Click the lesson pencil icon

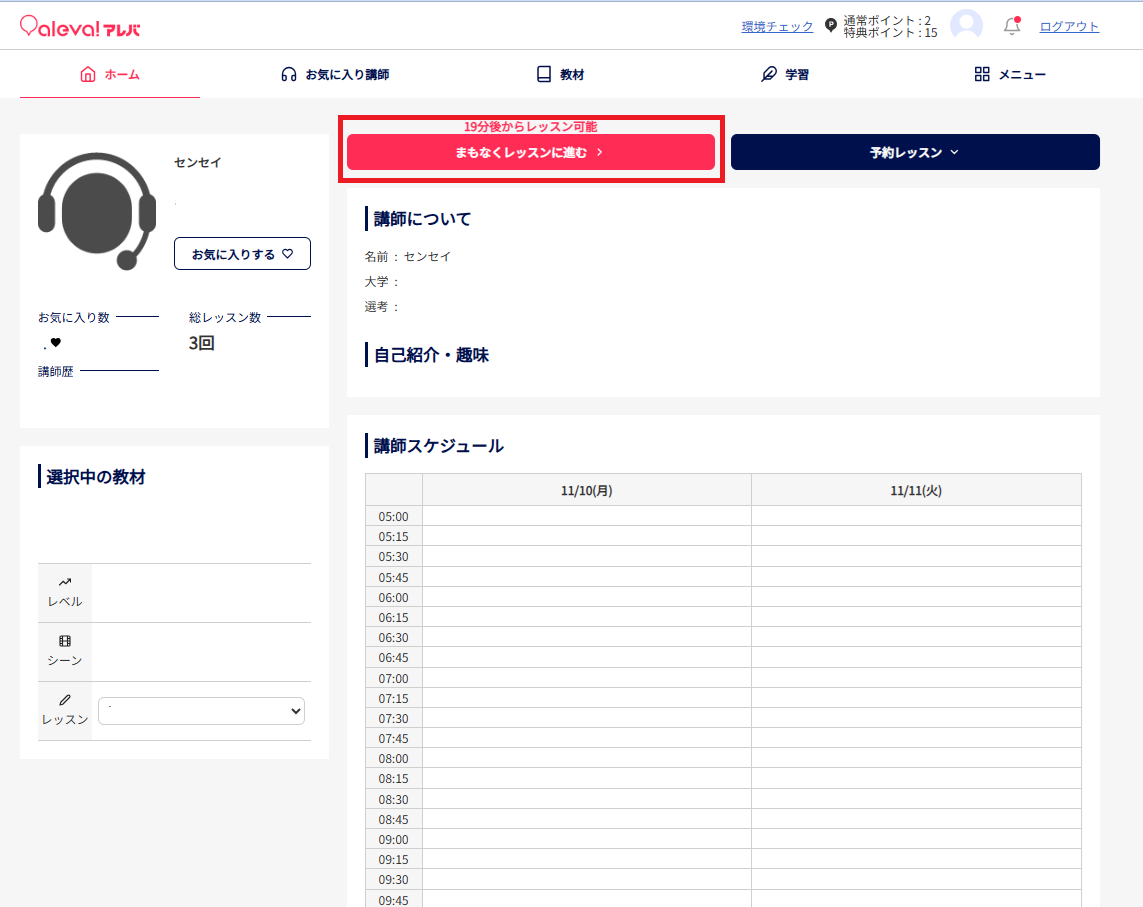point(65,700)
